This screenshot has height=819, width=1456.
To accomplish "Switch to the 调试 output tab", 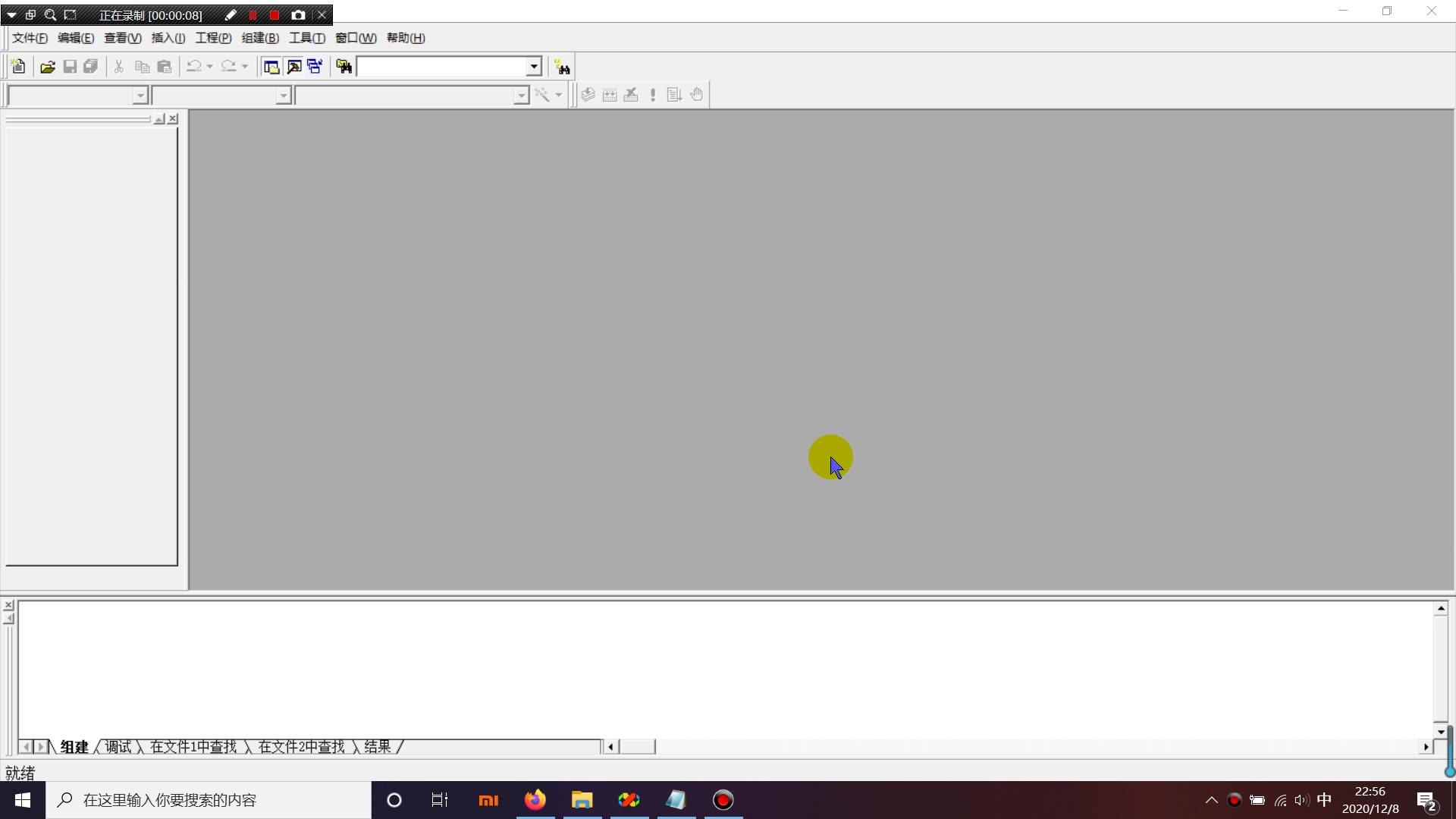I will [x=118, y=747].
